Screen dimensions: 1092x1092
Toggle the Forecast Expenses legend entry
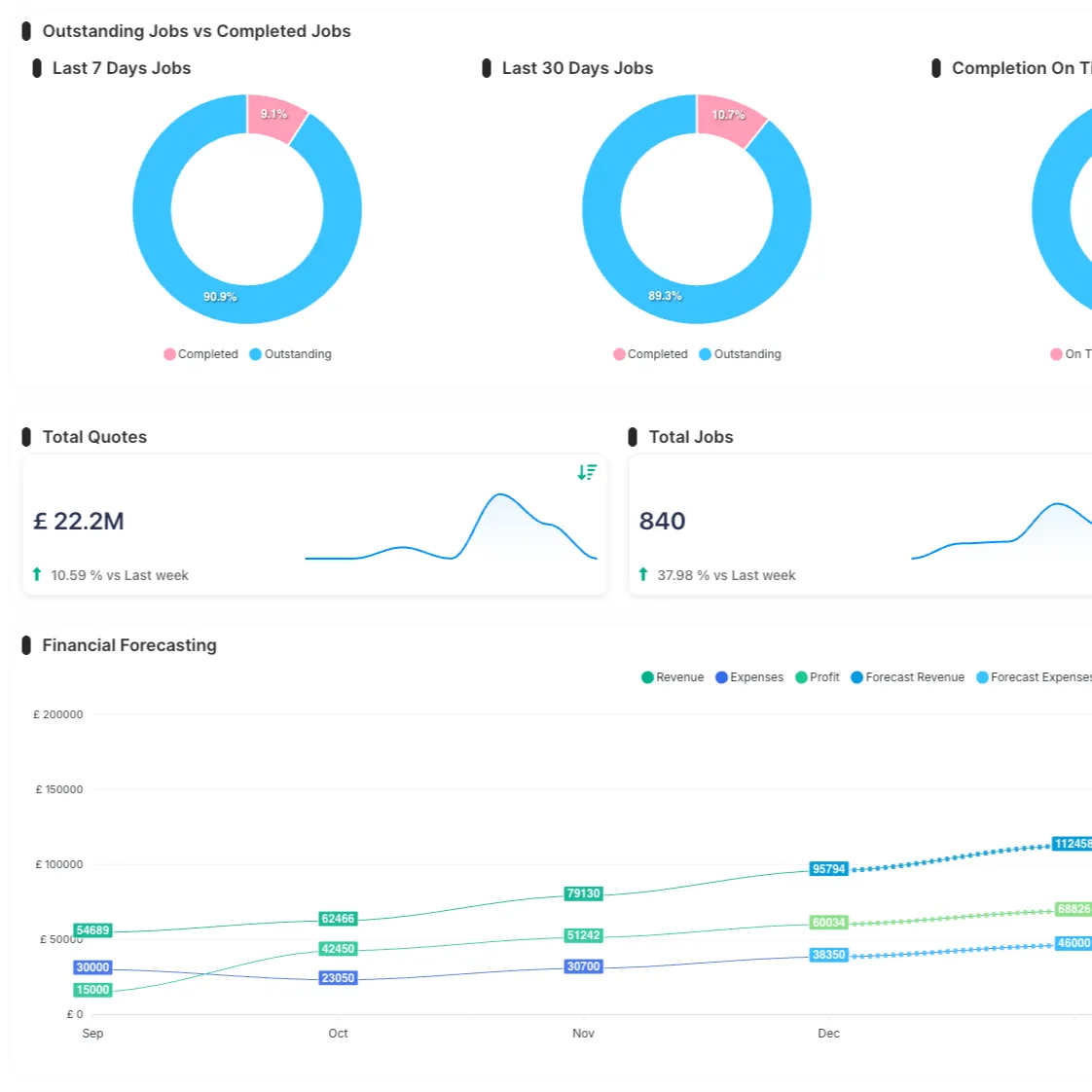(x=1034, y=676)
